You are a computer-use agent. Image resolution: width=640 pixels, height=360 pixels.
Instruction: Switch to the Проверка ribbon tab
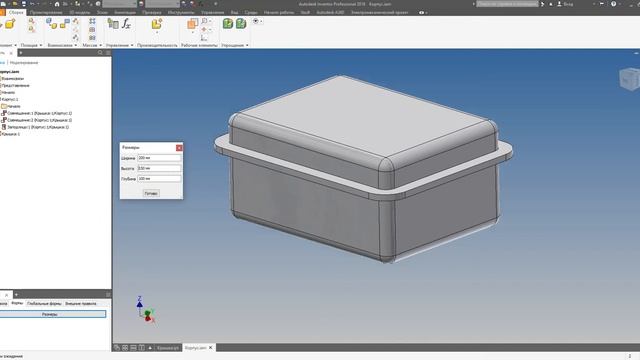click(x=152, y=13)
